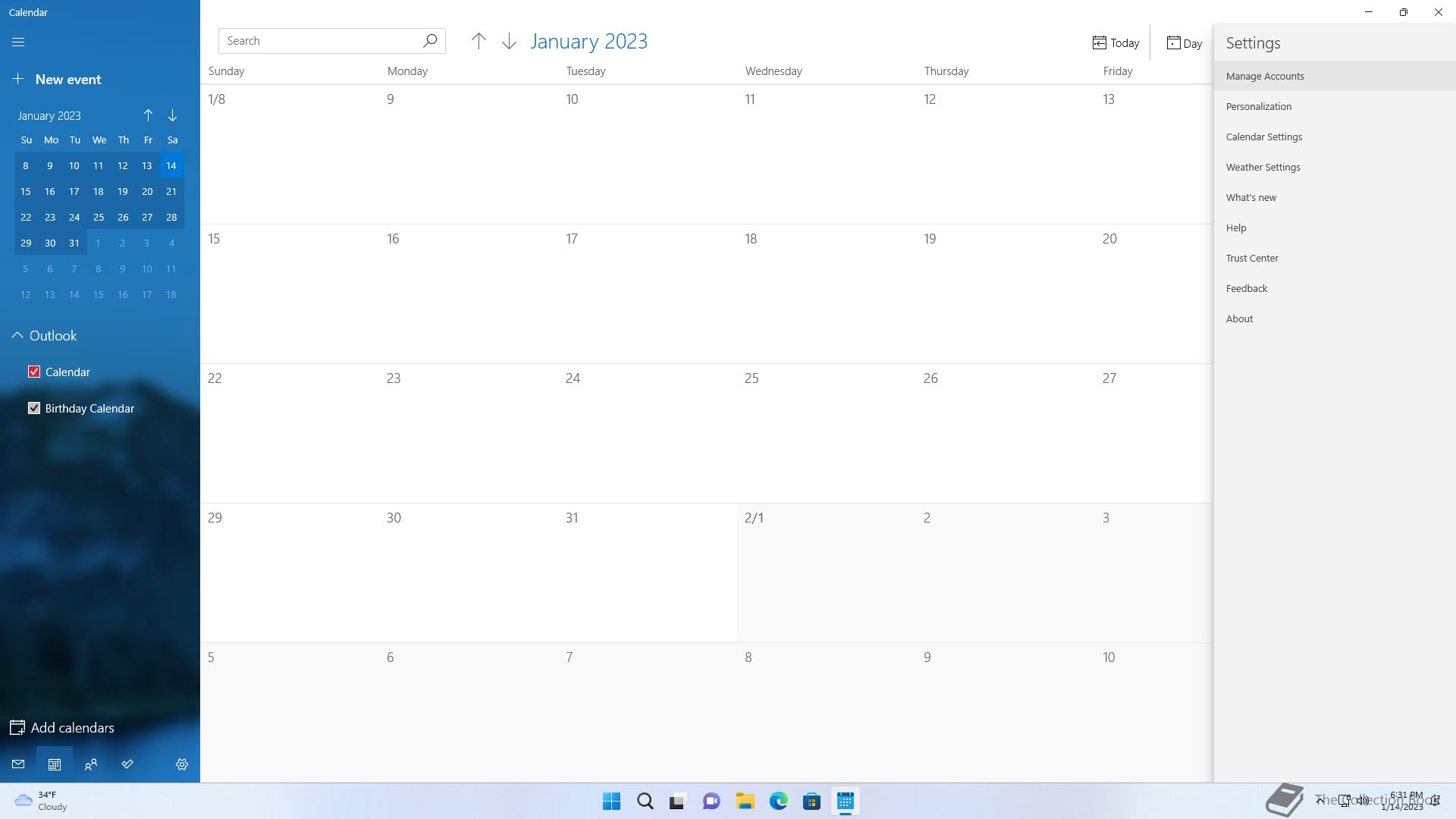Open Trust Center
The height and width of the screenshot is (819, 1456).
pyautogui.click(x=1335, y=258)
